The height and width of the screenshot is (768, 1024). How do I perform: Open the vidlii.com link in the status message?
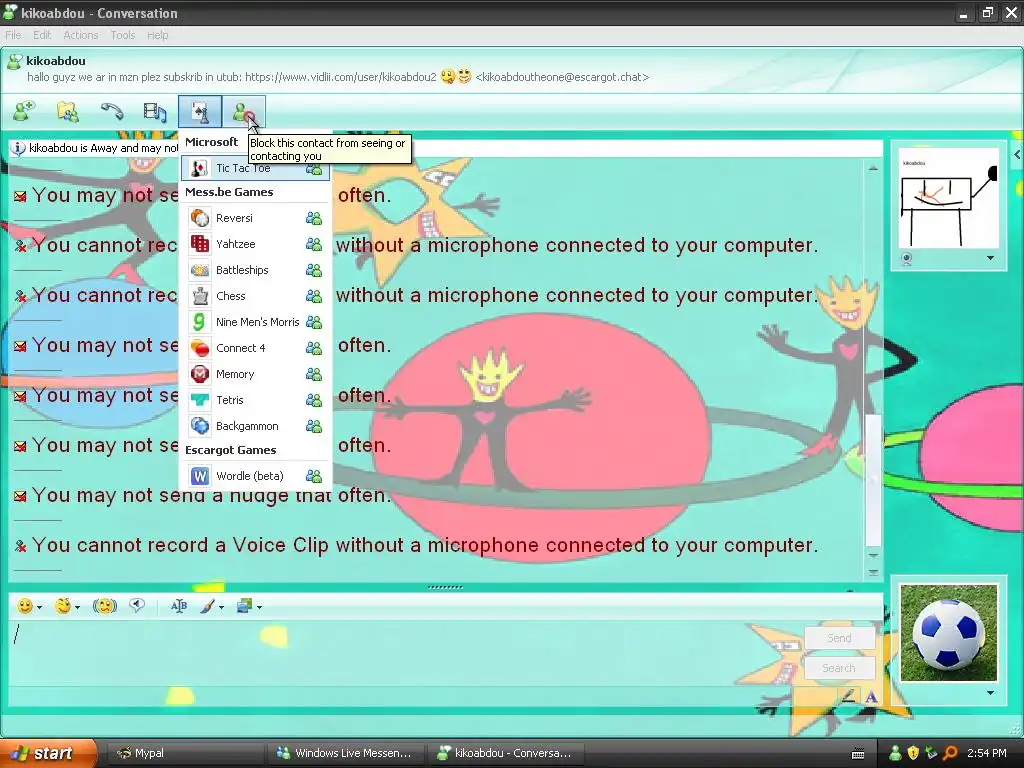click(340, 77)
